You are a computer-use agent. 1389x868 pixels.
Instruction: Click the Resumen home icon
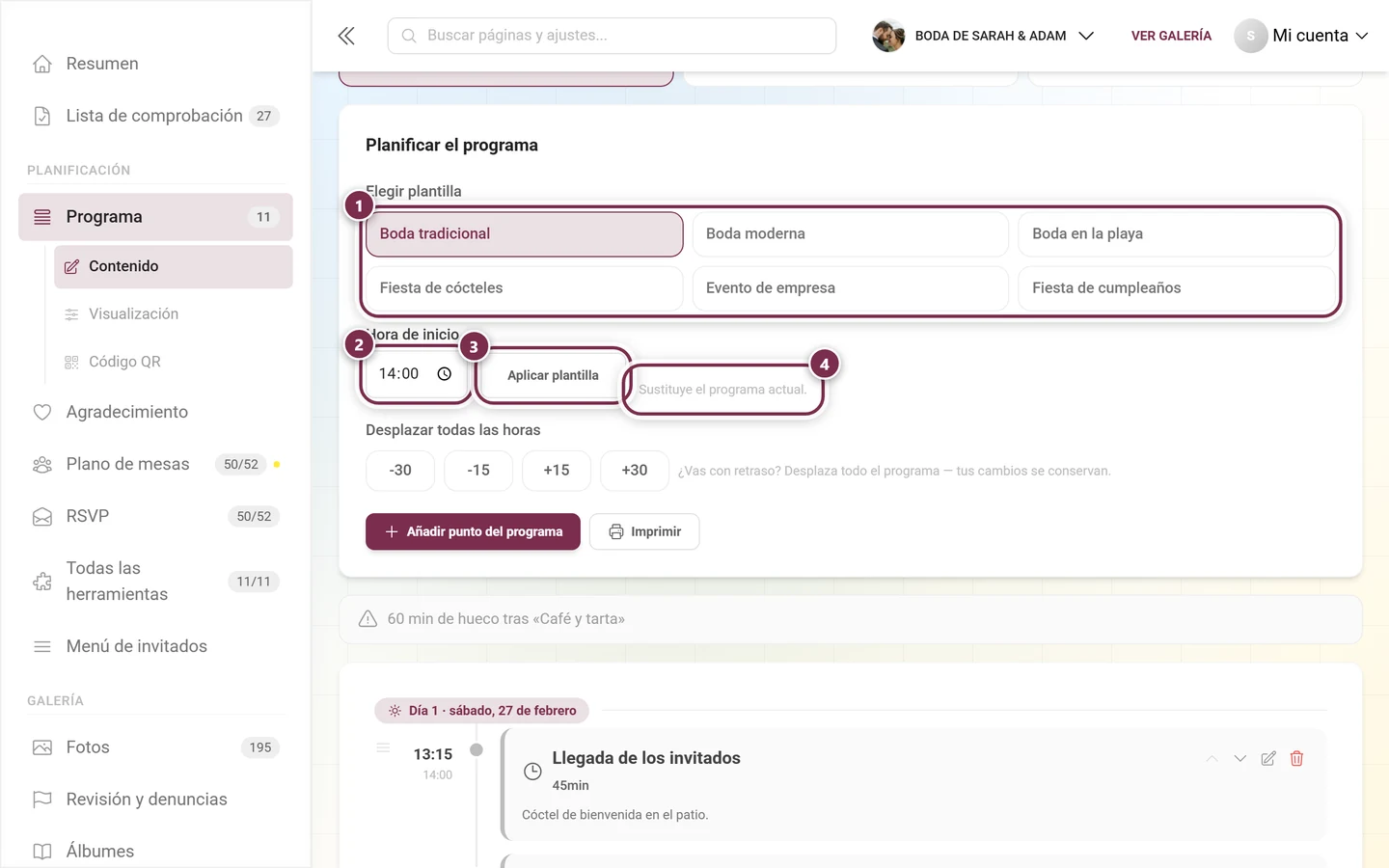[42, 64]
